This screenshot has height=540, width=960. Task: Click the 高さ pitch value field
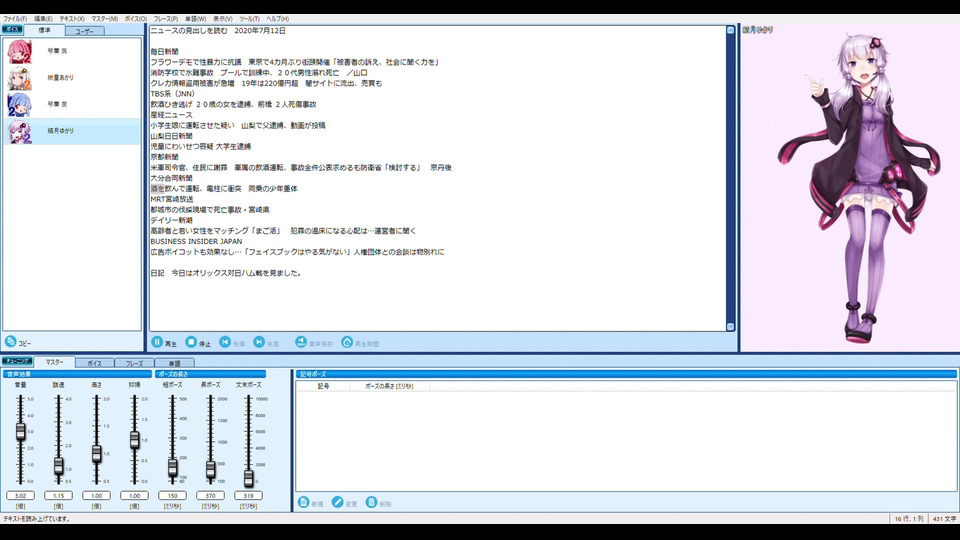pos(97,495)
